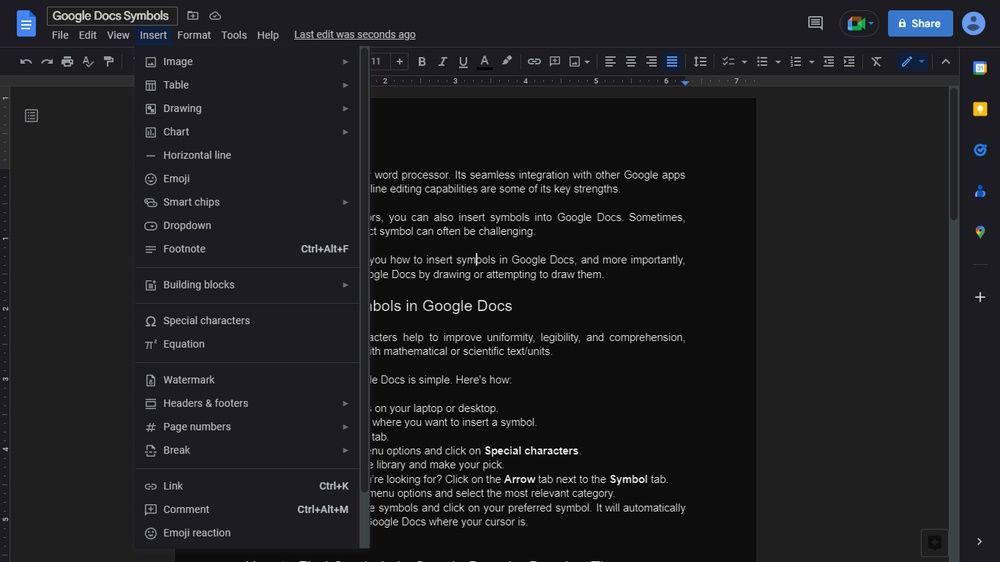Click the Insert link toolbar icon
This screenshot has width=1000, height=562.
point(534,62)
